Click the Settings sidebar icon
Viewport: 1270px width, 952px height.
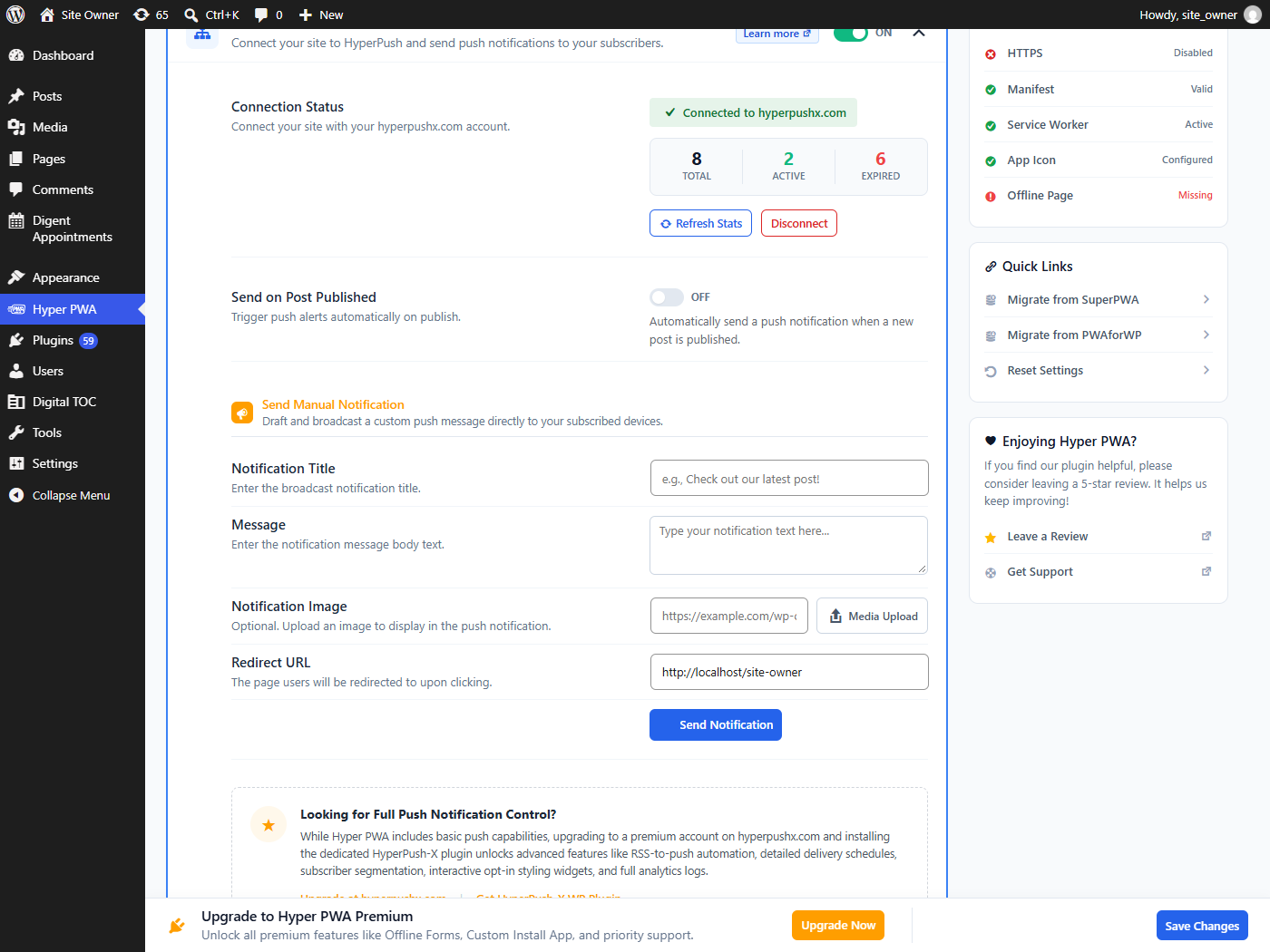(16, 463)
